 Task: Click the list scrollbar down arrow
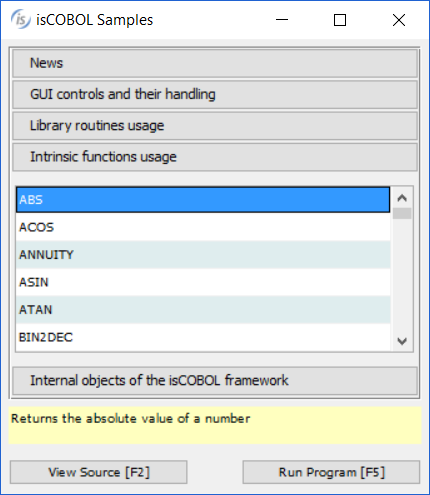pos(402,341)
